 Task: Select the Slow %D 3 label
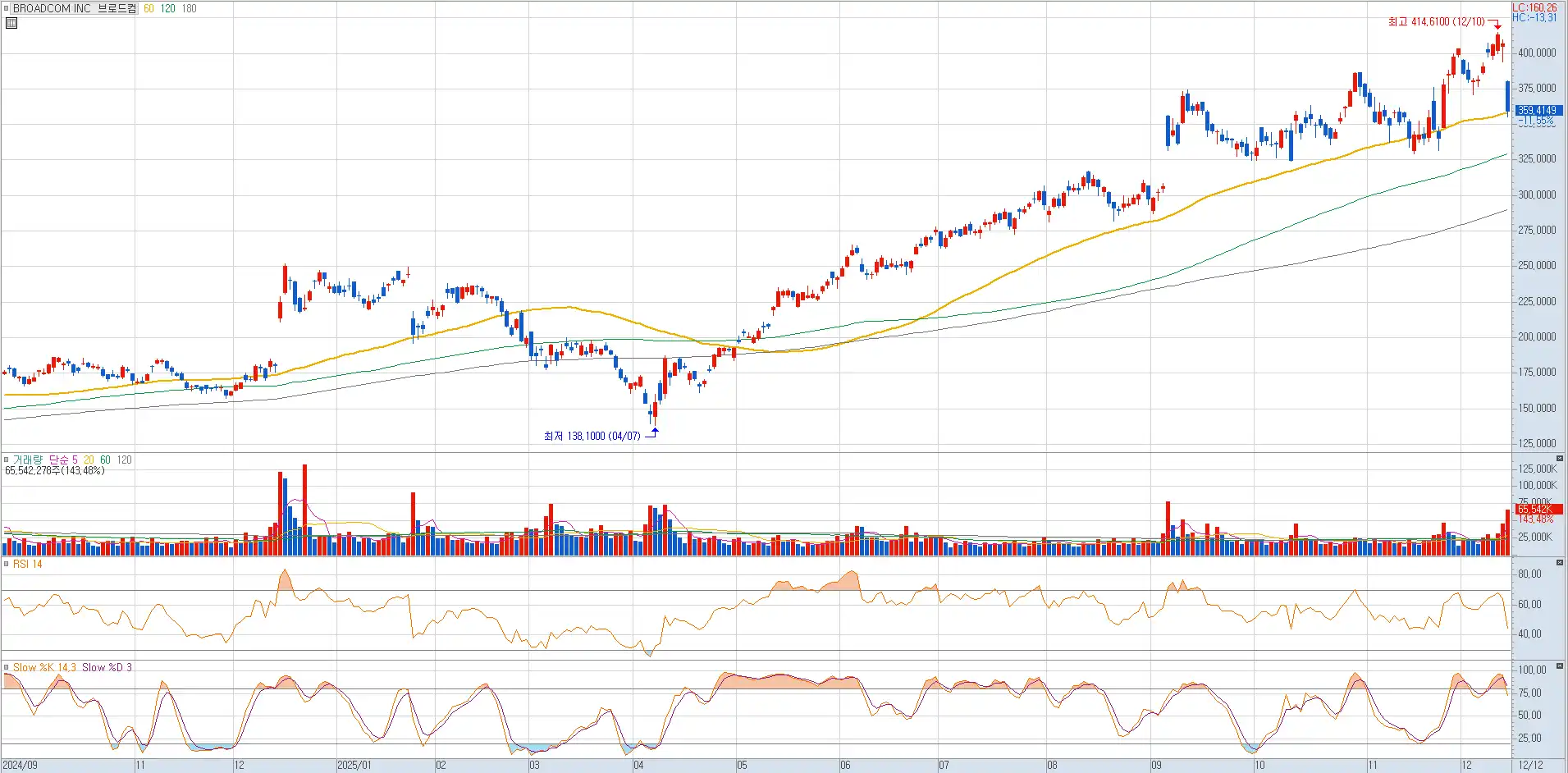tap(107, 667)
